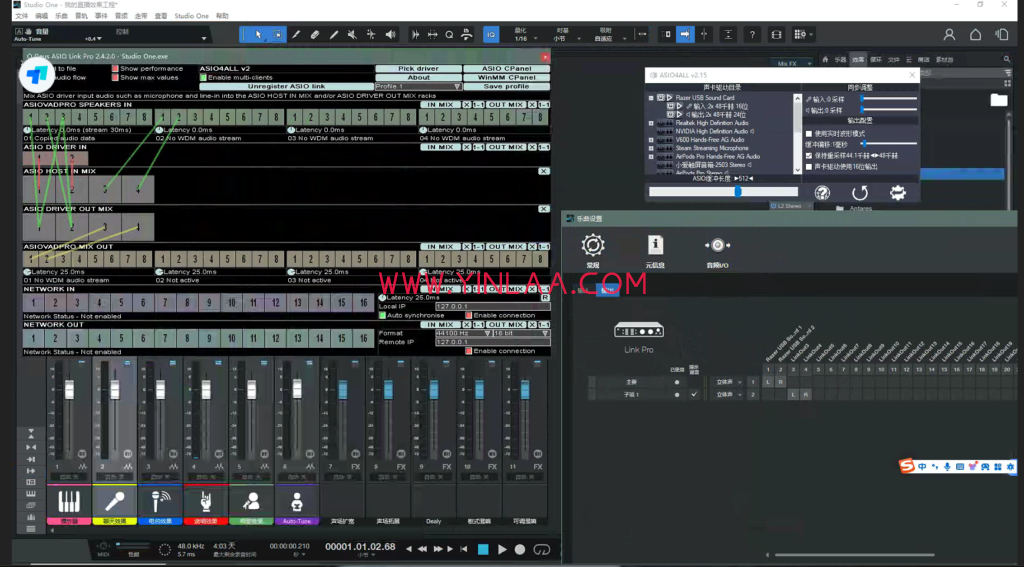Click the Save profile button

tap(506, 86)
